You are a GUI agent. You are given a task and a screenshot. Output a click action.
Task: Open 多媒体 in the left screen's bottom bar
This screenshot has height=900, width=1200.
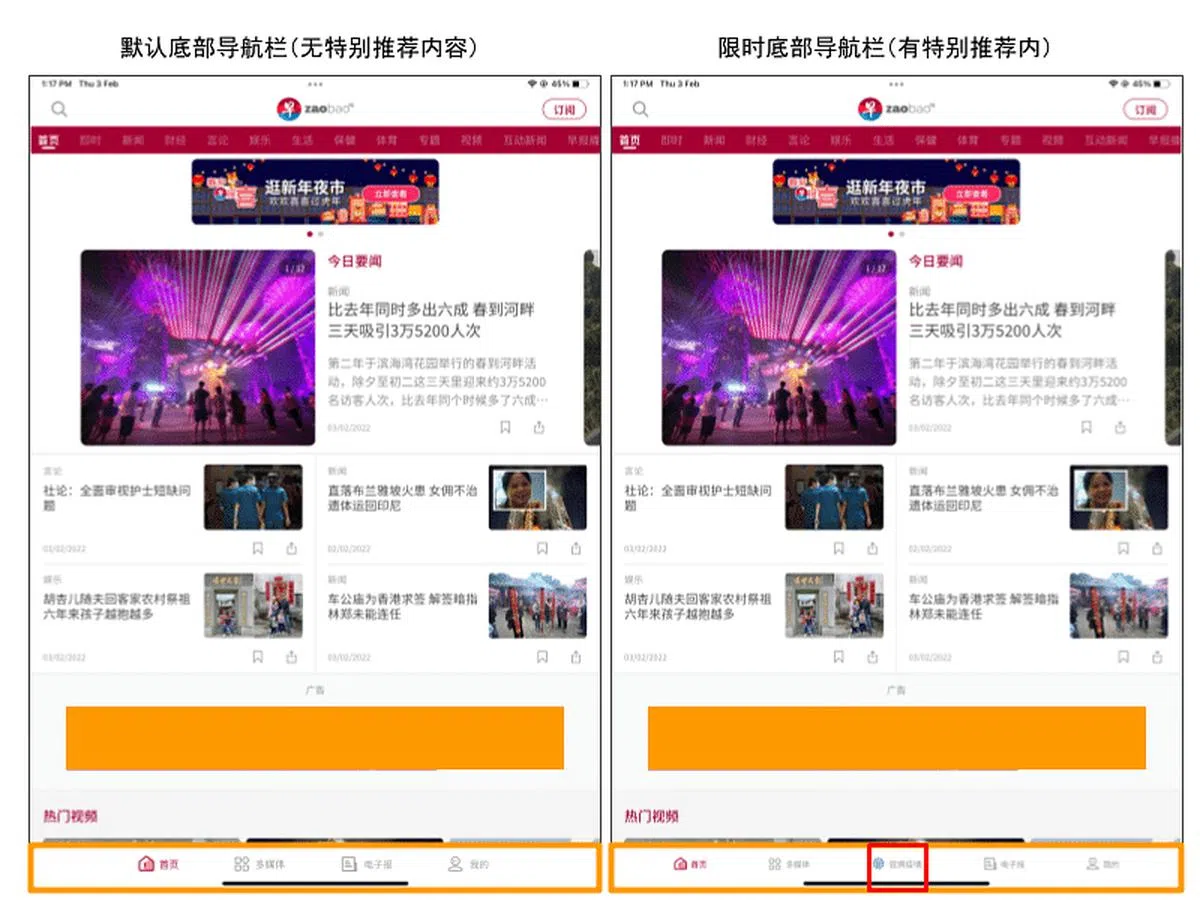(259, 864)
